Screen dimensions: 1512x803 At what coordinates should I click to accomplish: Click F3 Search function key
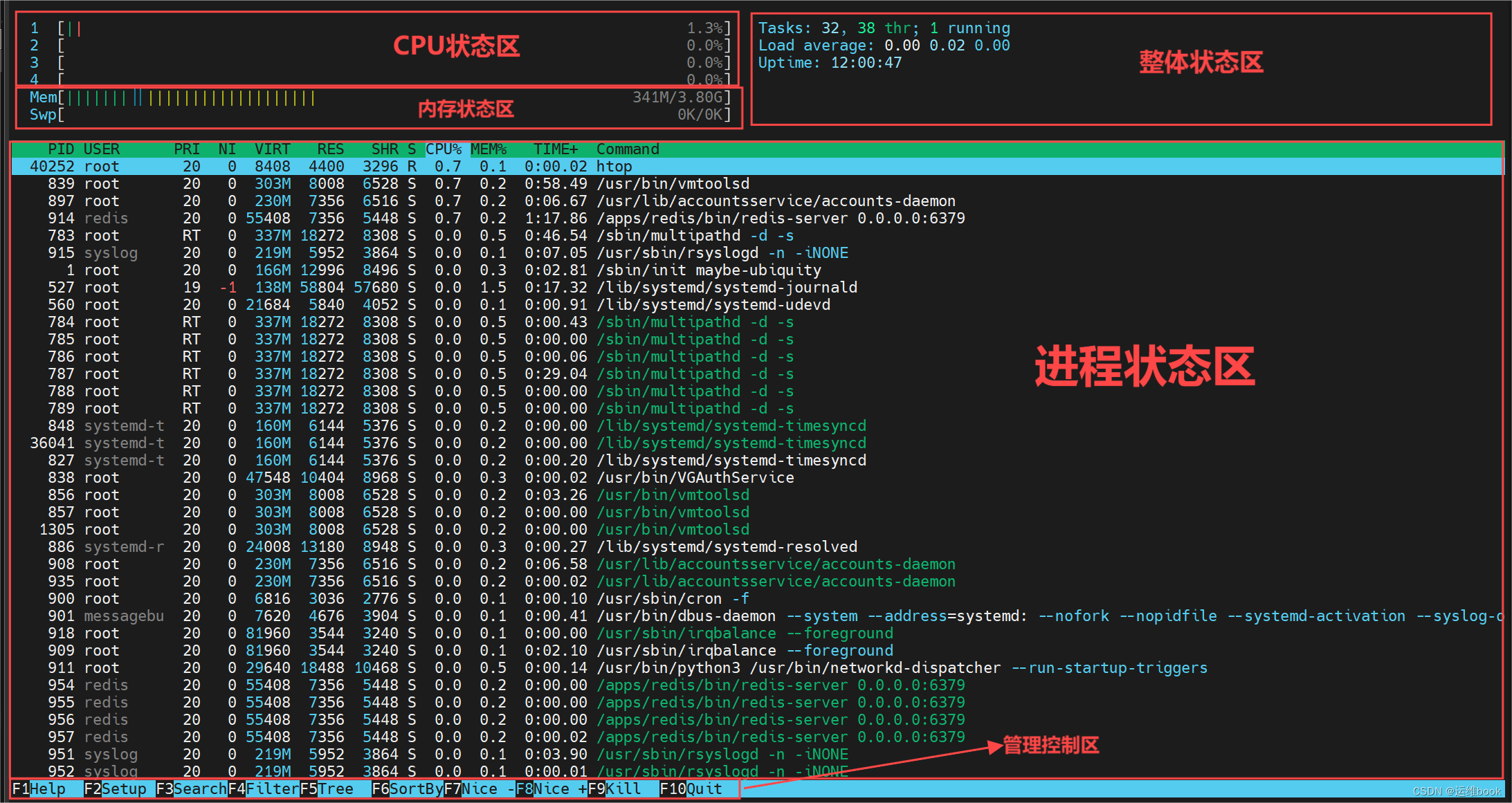coord(191,789)
